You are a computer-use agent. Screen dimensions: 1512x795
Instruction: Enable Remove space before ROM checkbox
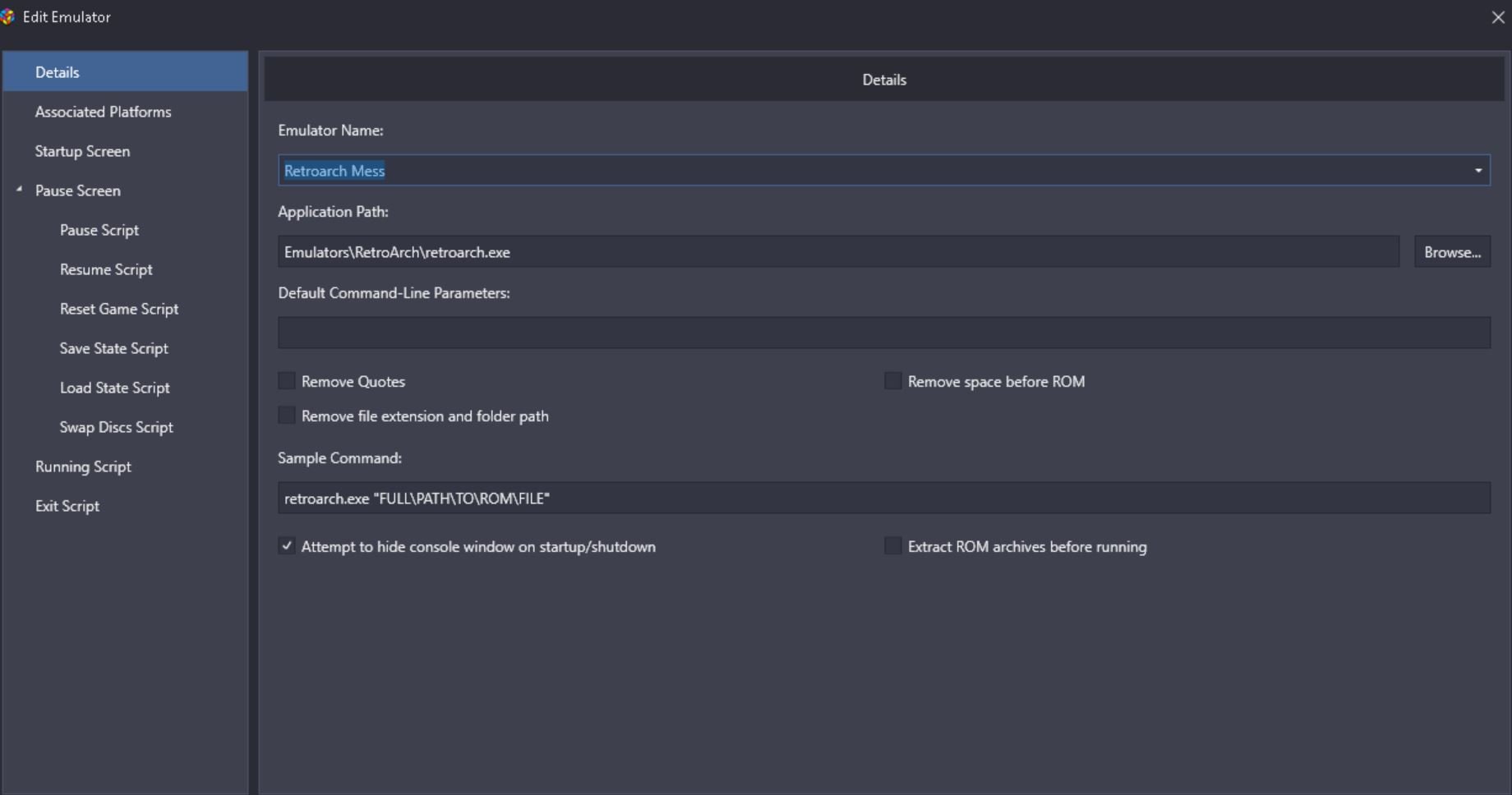[x=893, y=381]
